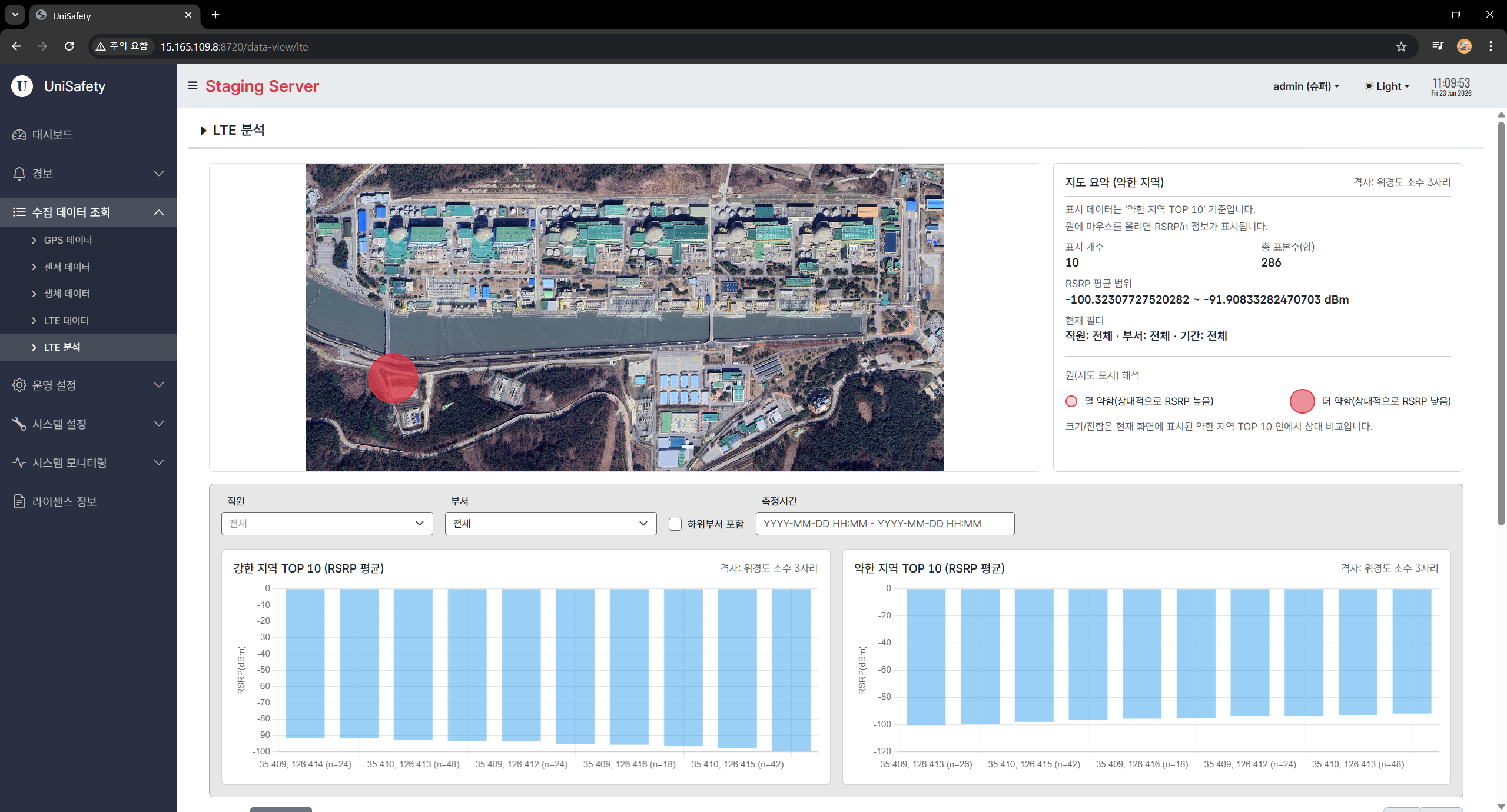1507x812 pixels.
Task: Open the Light theme dropdown
Action: pos(1387,86)
